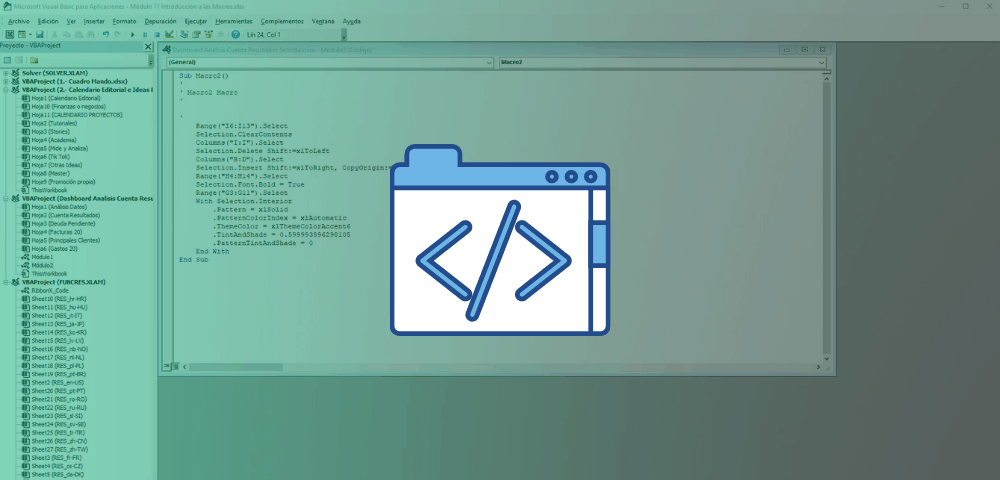The image size is (1000, 480).
Task: Click the blue help question mark icon
Action: click(x=235, y=34)
